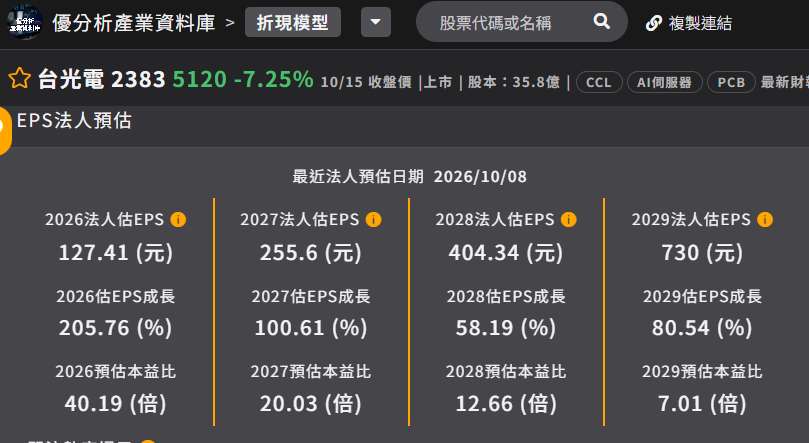Click the 255.6 (元) EPS value
Image resolution: width=809 pixels, height=443 pixels.
(x=311, y=253)
